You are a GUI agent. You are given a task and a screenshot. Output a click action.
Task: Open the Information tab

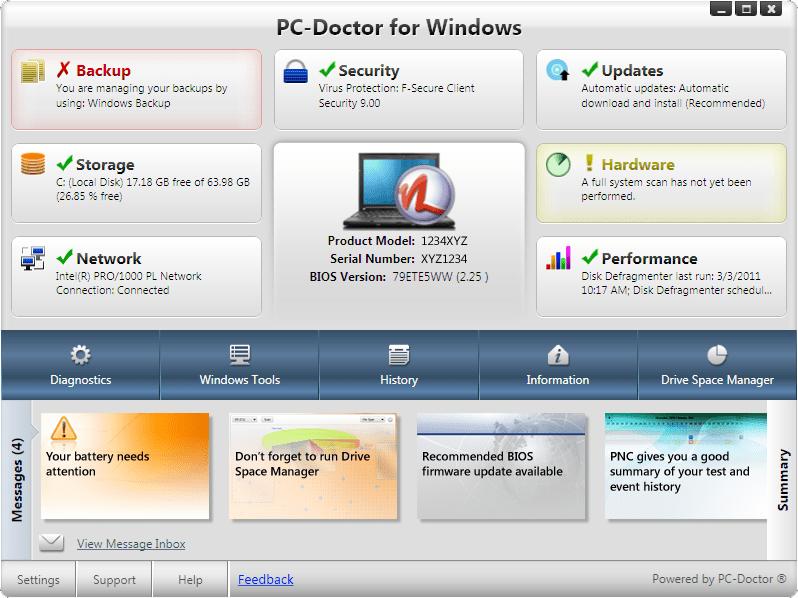click(x=558, y=366)
